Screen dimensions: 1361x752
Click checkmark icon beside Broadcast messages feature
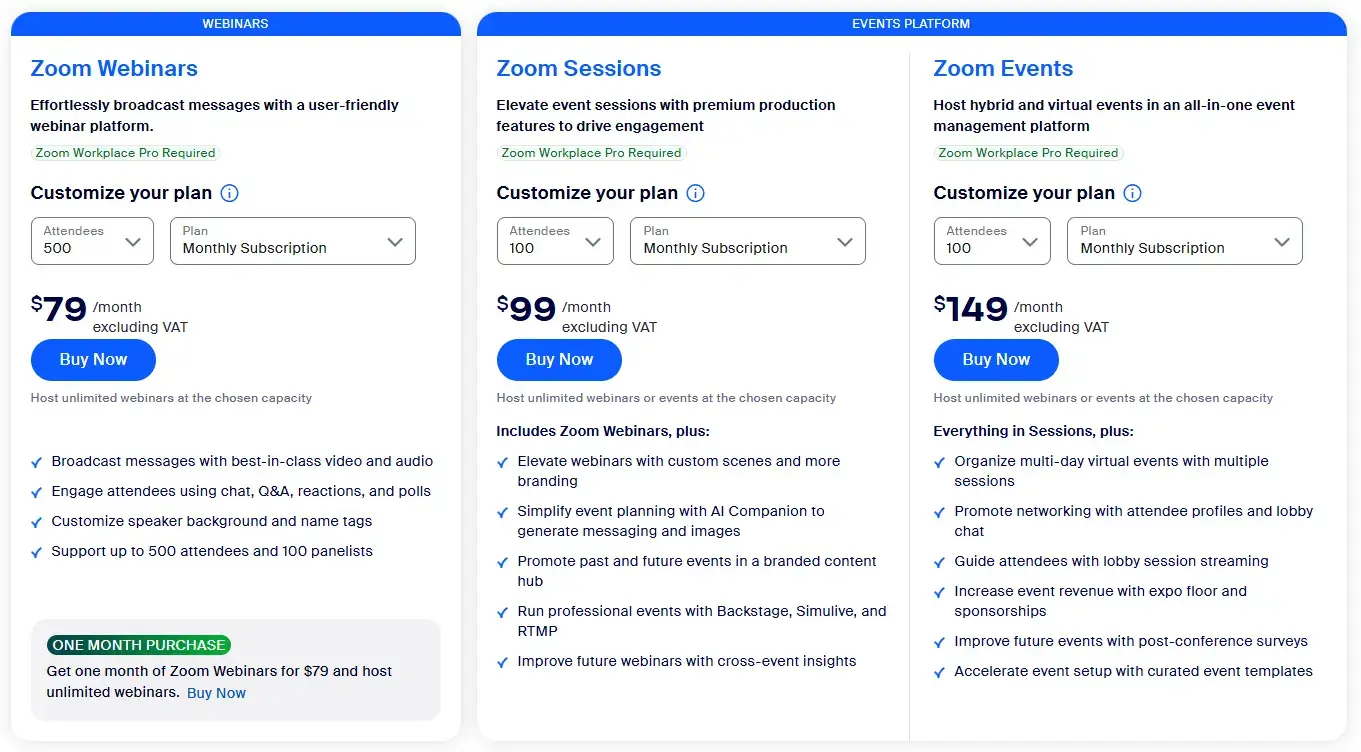pyautogui.click(x=37, y=463)
